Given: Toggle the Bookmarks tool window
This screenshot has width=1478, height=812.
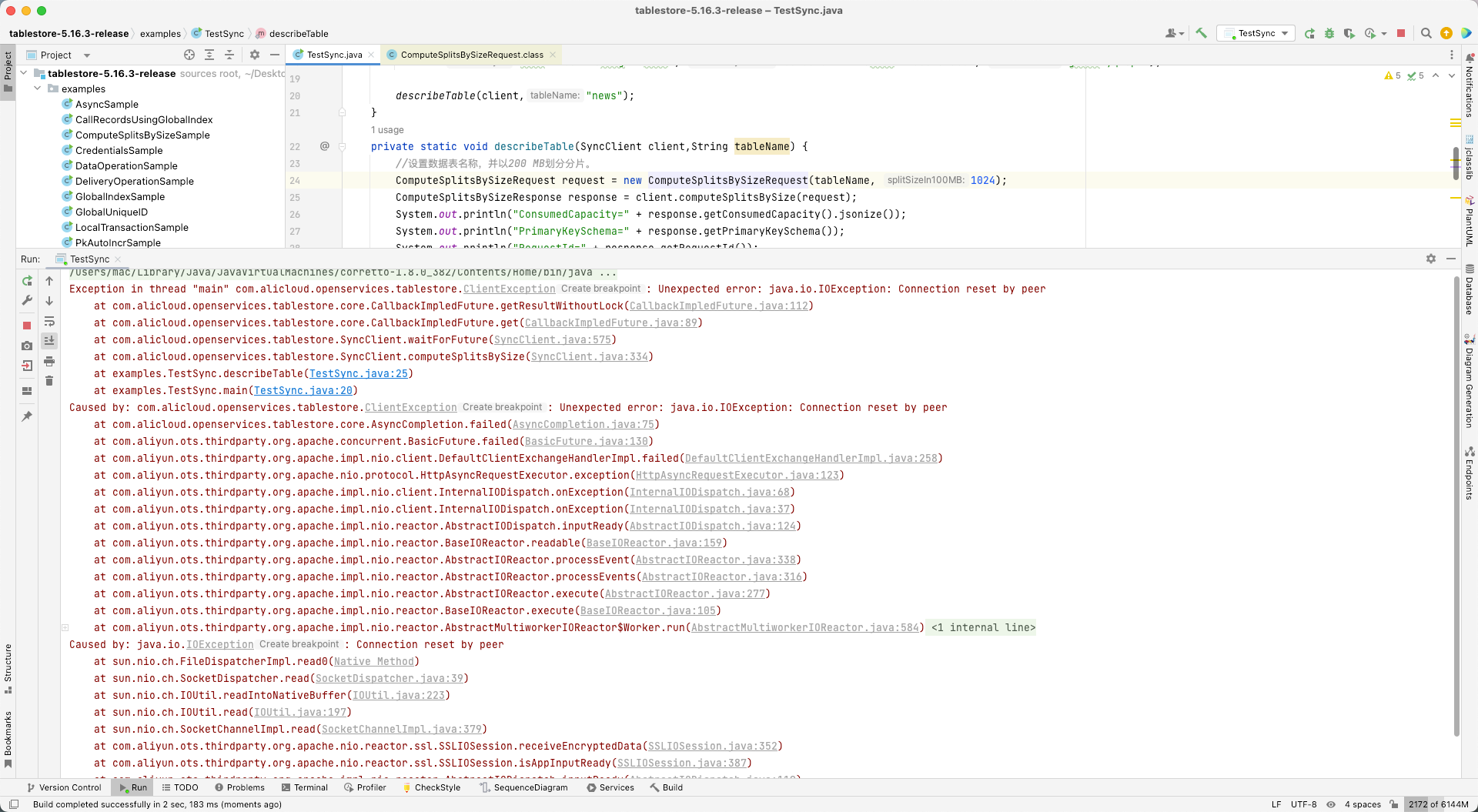Looking at the screenshot, I should (x=8, y=740).
